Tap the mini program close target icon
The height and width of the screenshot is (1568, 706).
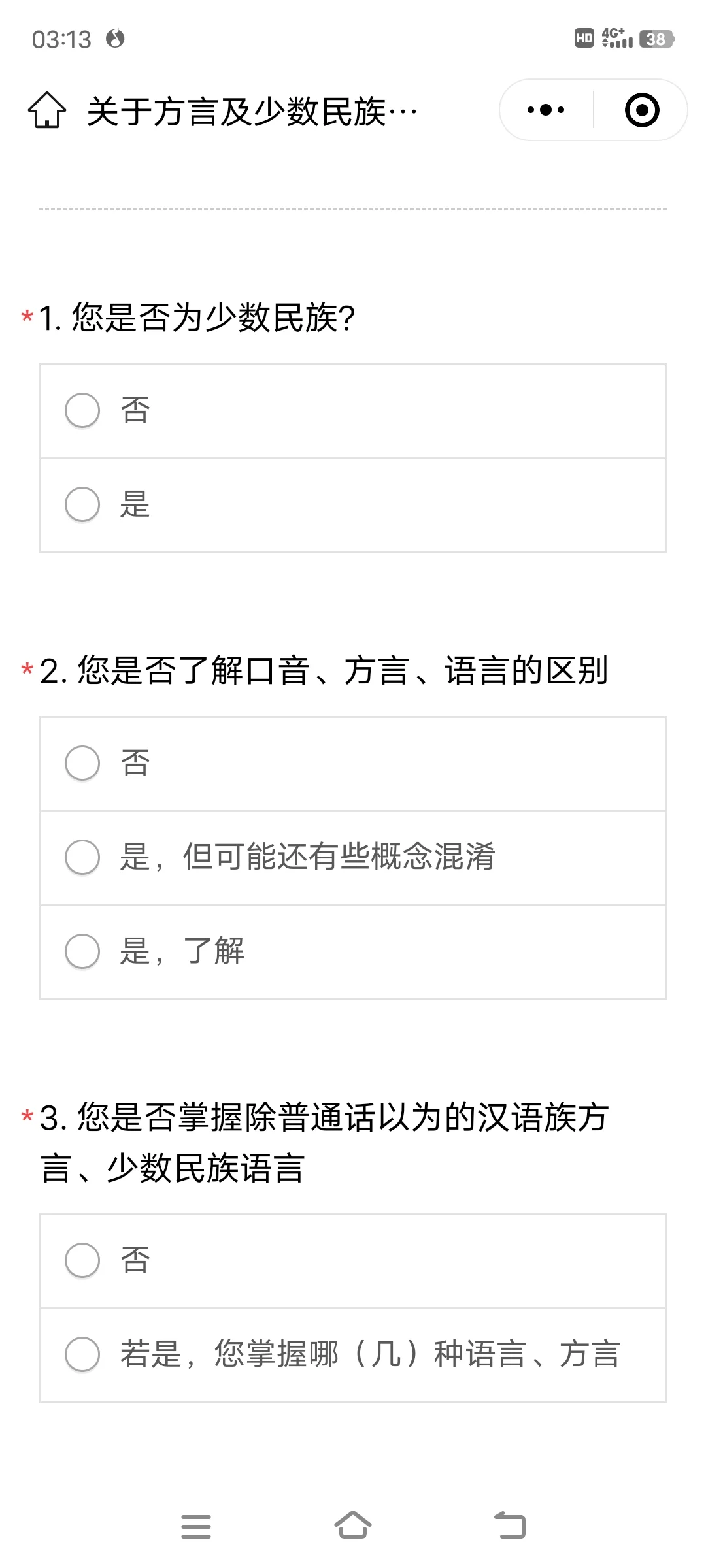(x=642, y=110)
